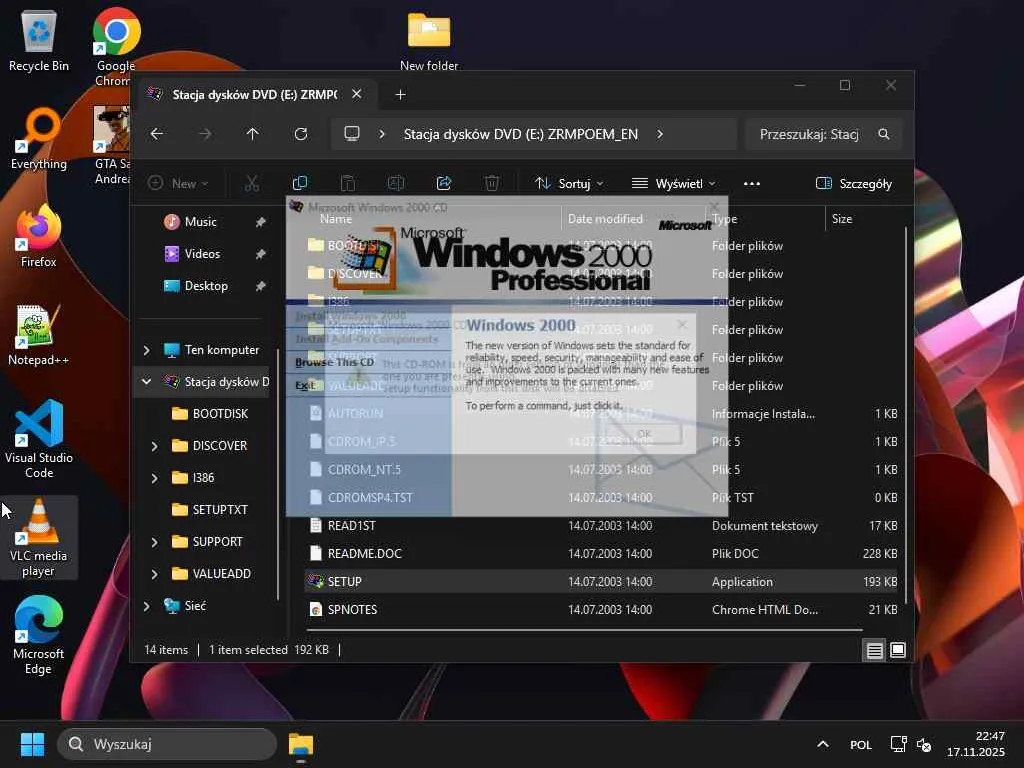The image size is (1024, 768).
Task: Expand the VALUEADD folder tree node
Action: [154, 573]
